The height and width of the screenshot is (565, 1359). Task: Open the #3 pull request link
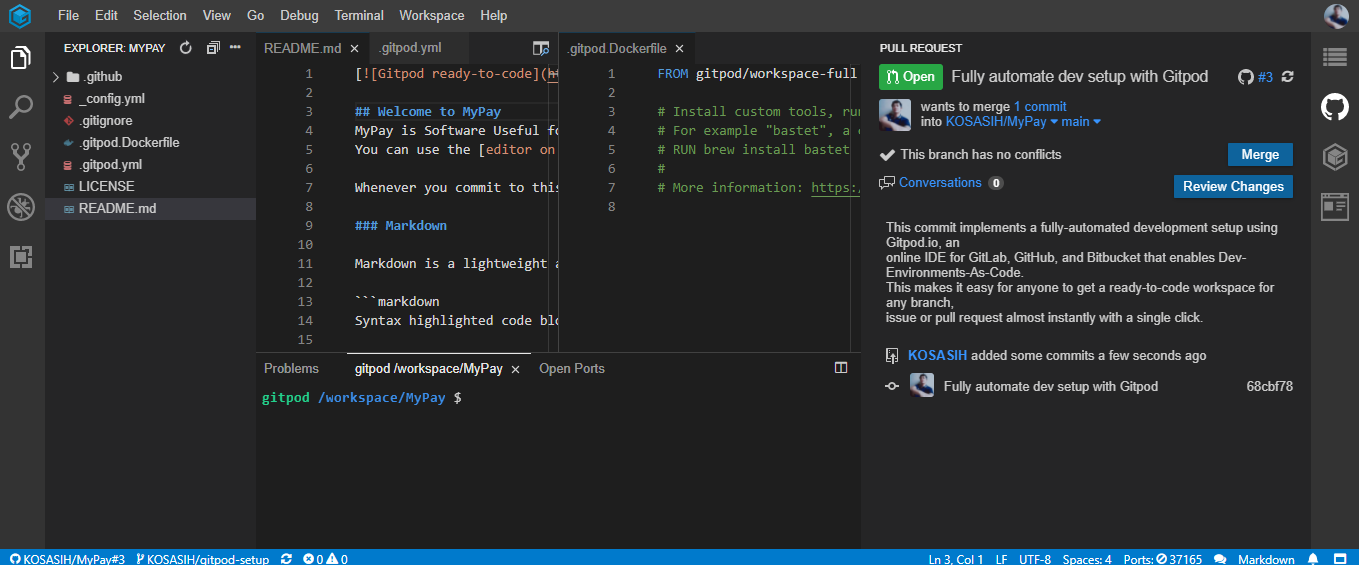pyautogui.click(x=1265, y=77)
